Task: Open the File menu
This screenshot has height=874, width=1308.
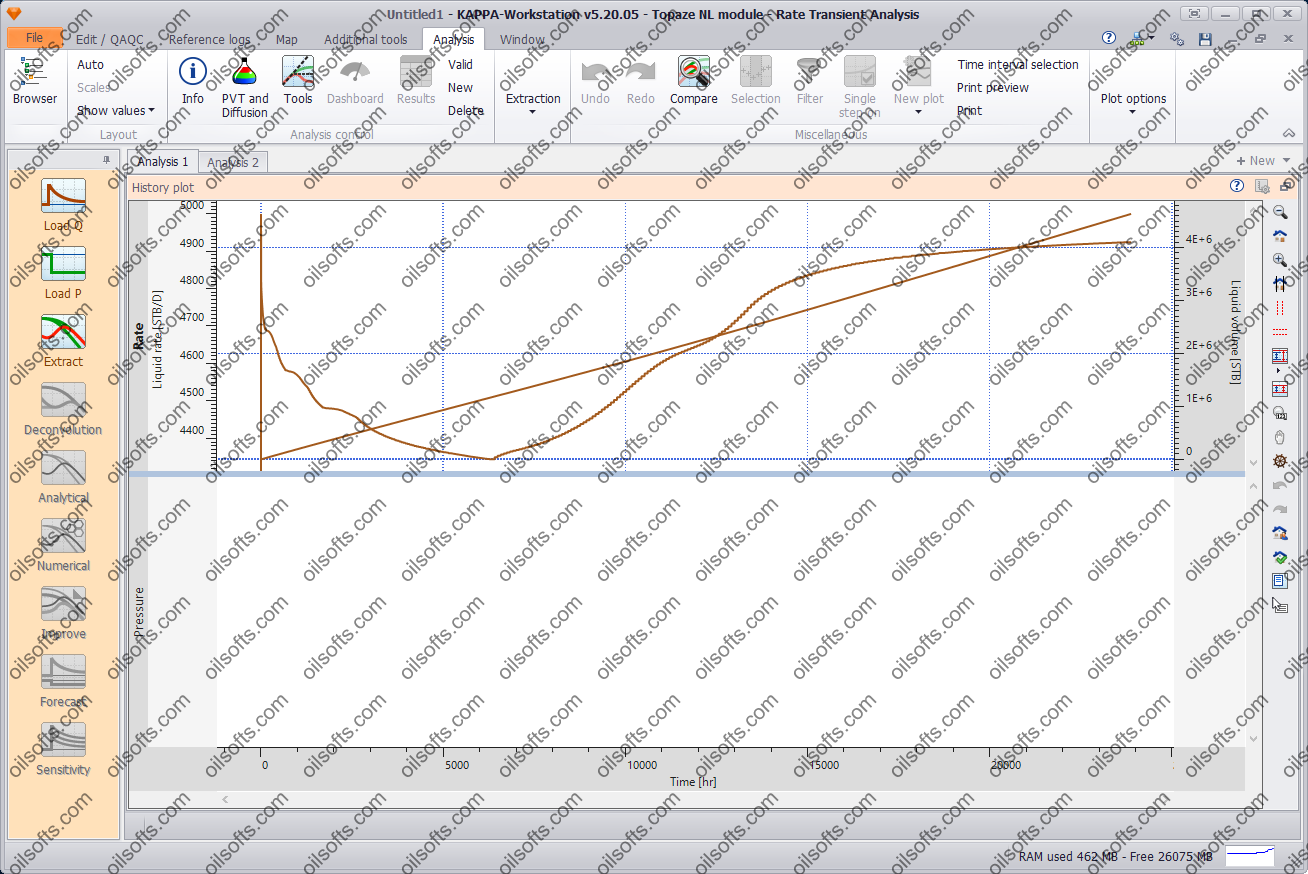Action: [35, 38]
